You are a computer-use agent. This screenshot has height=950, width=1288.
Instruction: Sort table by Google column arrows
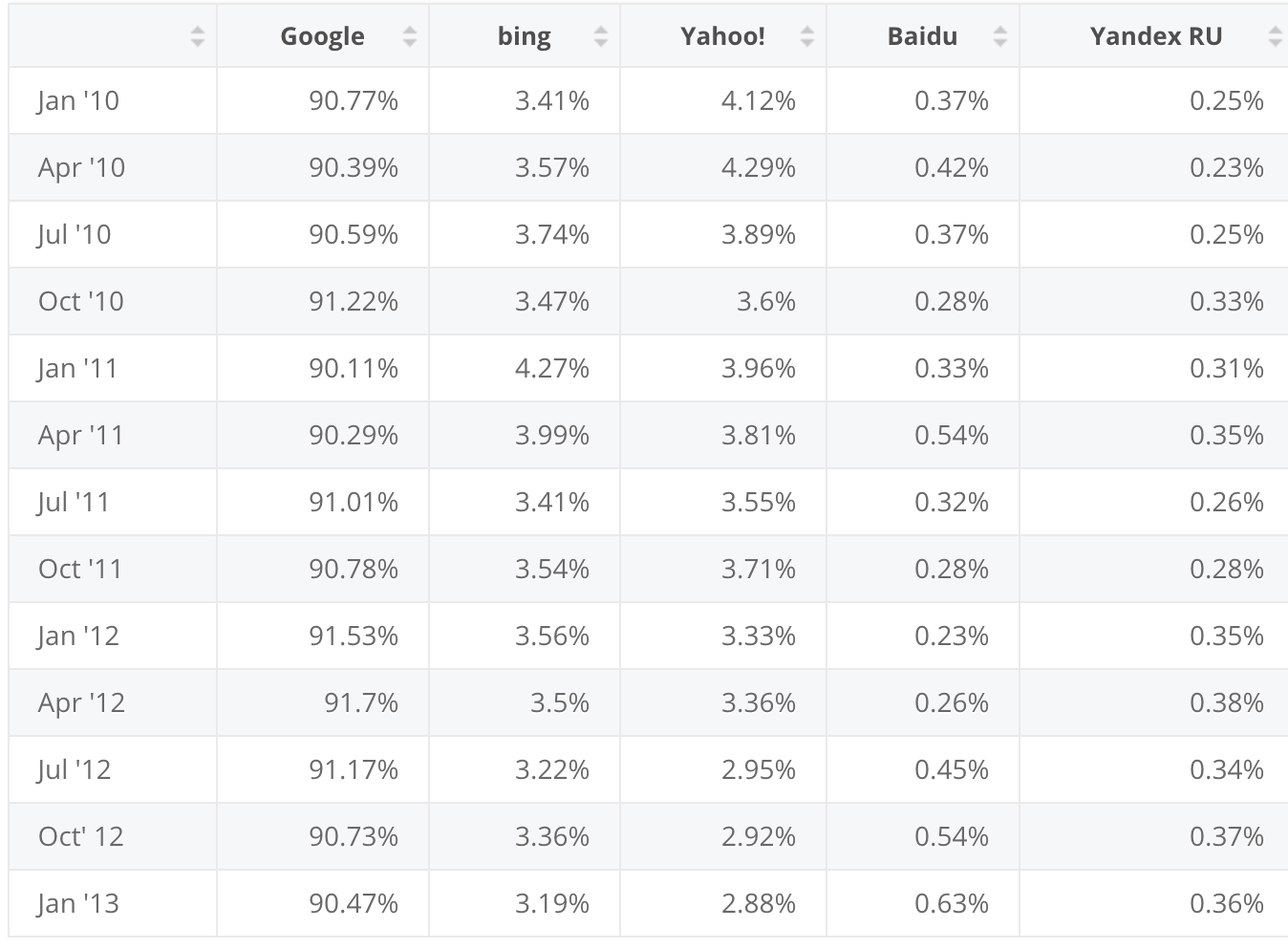pos(410,37)
